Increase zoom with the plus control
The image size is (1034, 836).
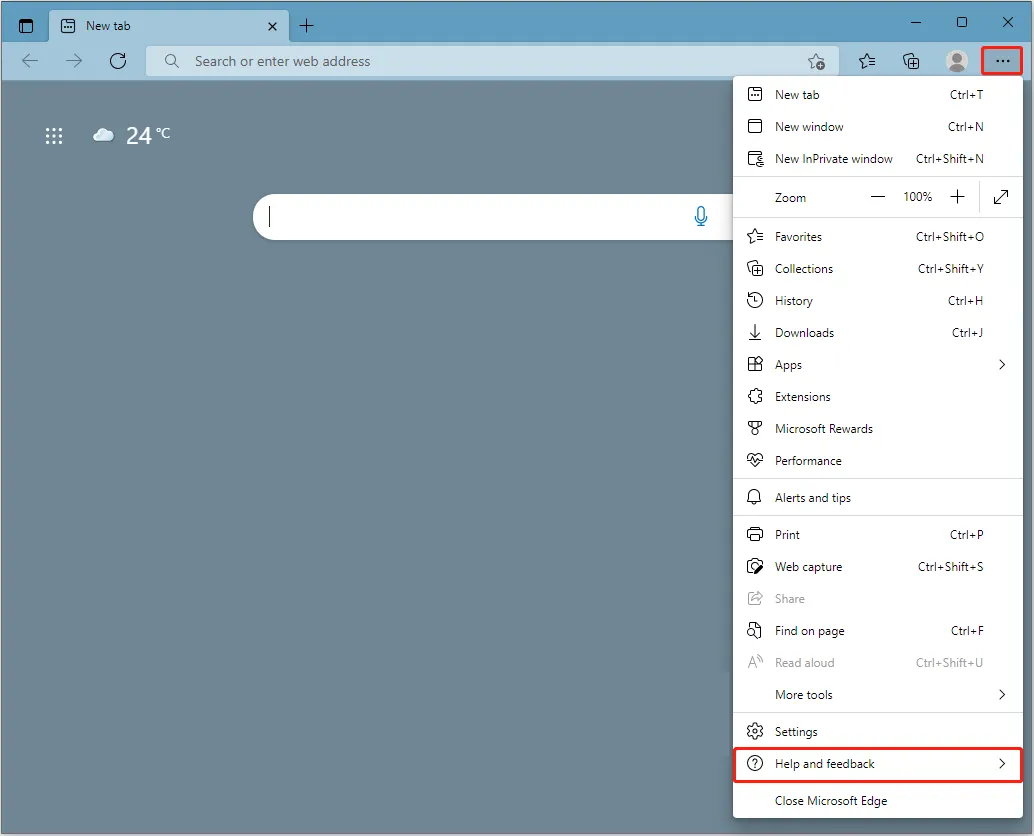957,196
